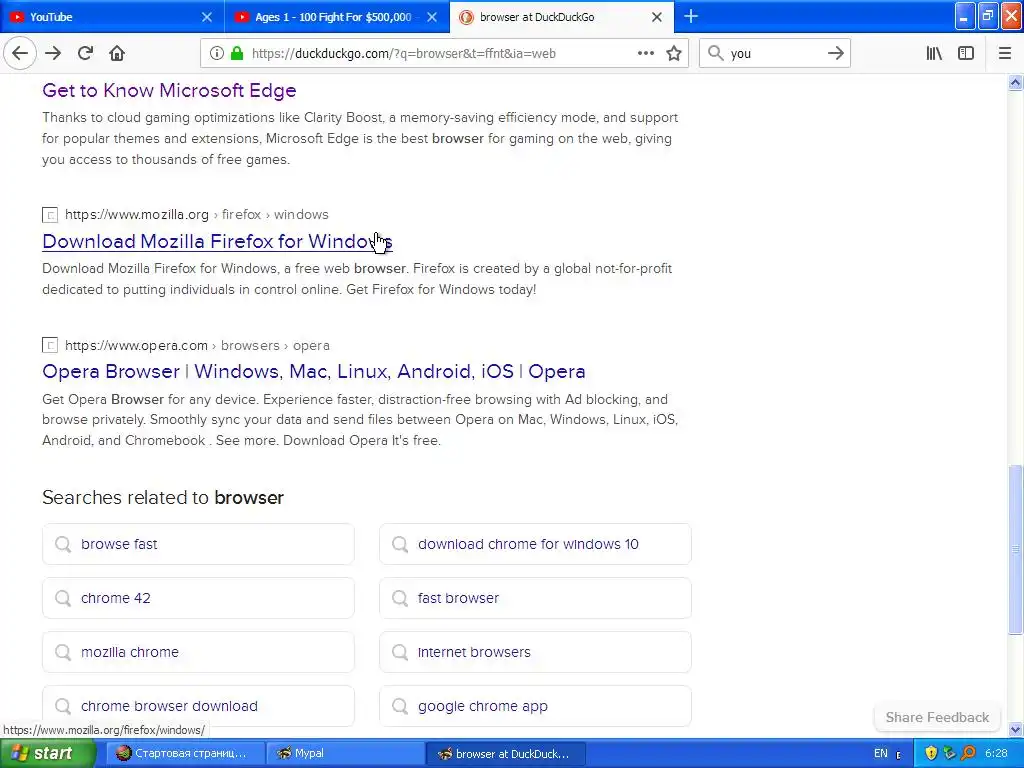This screenshot has width=1024, height=768.
Task: Click the green padlock security icon
Action: click(237, 54)
